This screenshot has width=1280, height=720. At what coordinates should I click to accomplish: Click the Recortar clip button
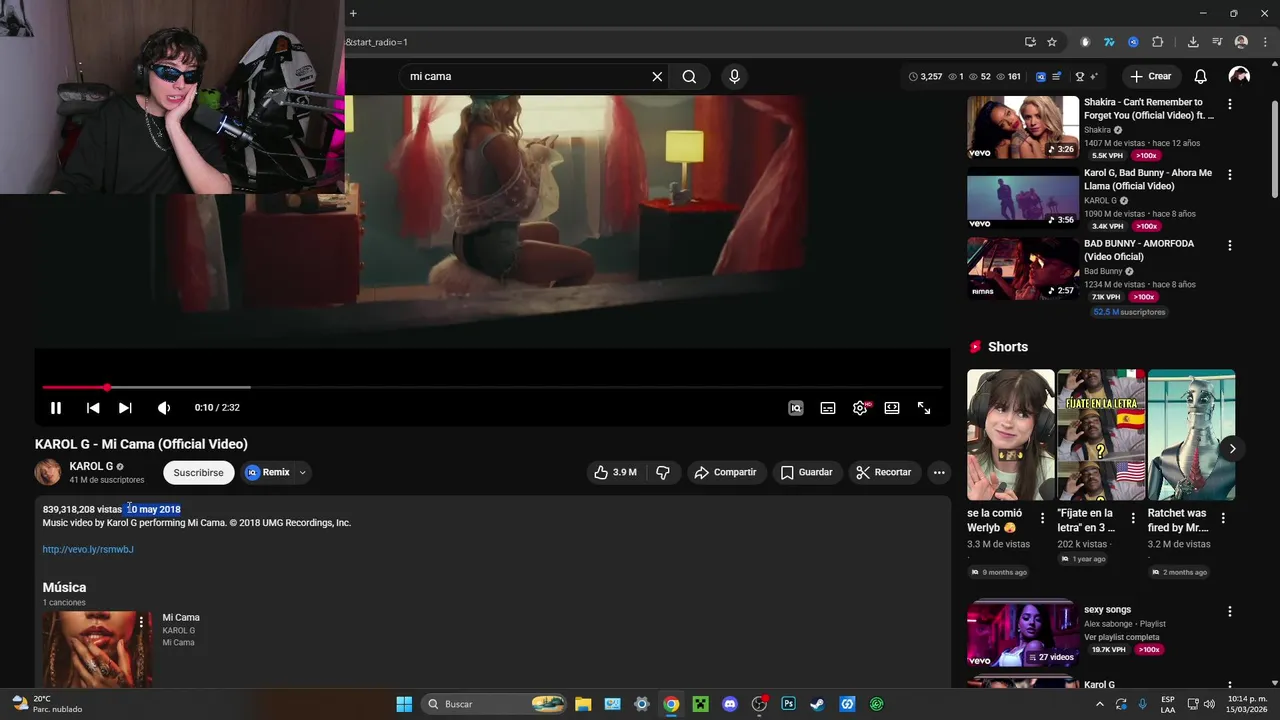pyautogui.click(x=883, y=472)
